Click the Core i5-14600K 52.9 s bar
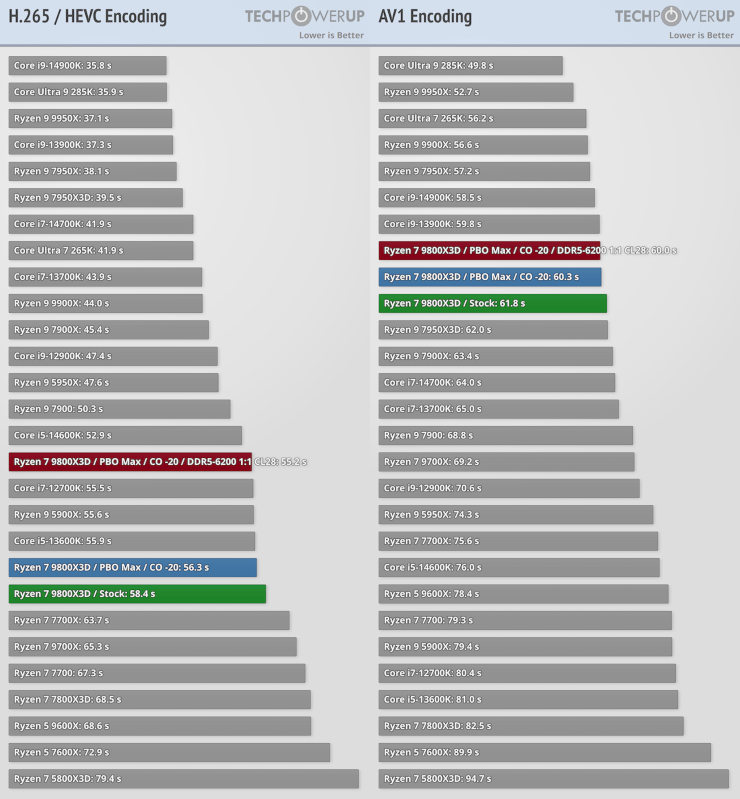The width and height of the screenshot is (740, 799). tap(125, 435)
